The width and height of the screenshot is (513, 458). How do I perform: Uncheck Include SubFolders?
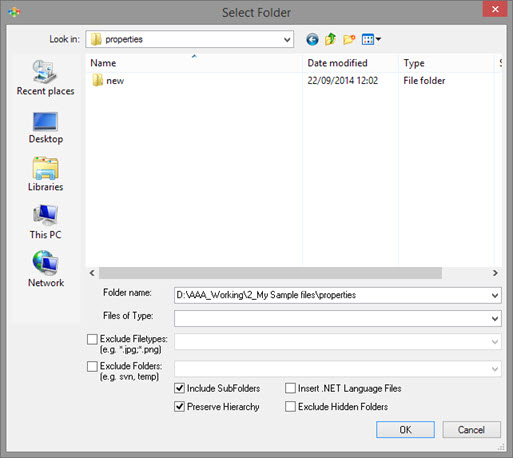coord(179,388)
